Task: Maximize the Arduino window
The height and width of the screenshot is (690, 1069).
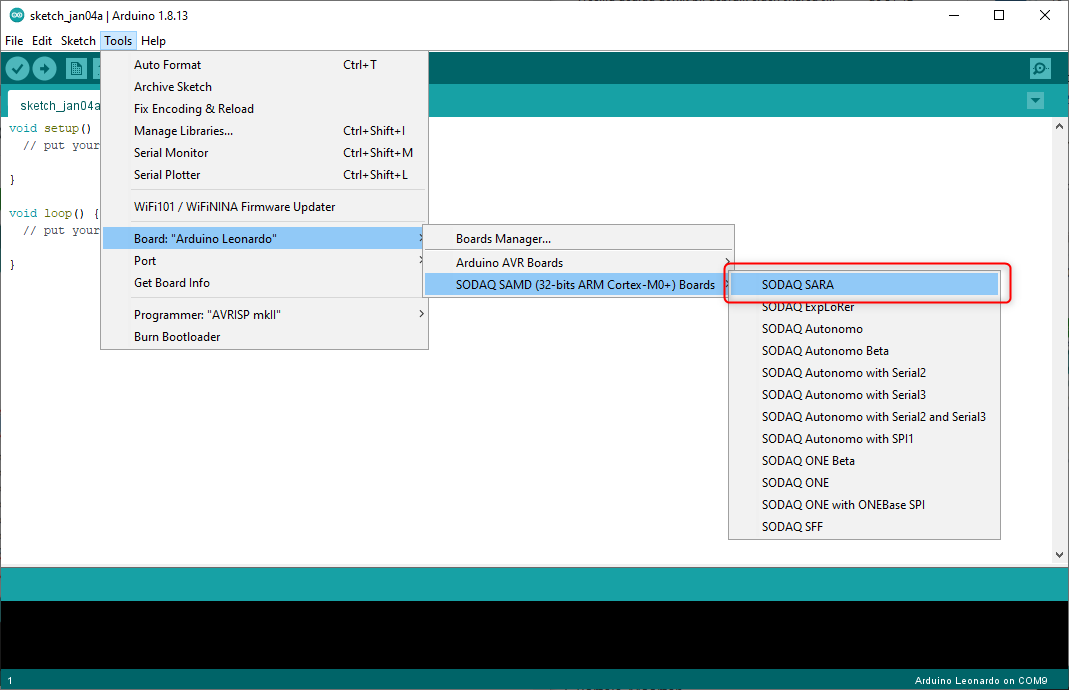Action: 999,15
